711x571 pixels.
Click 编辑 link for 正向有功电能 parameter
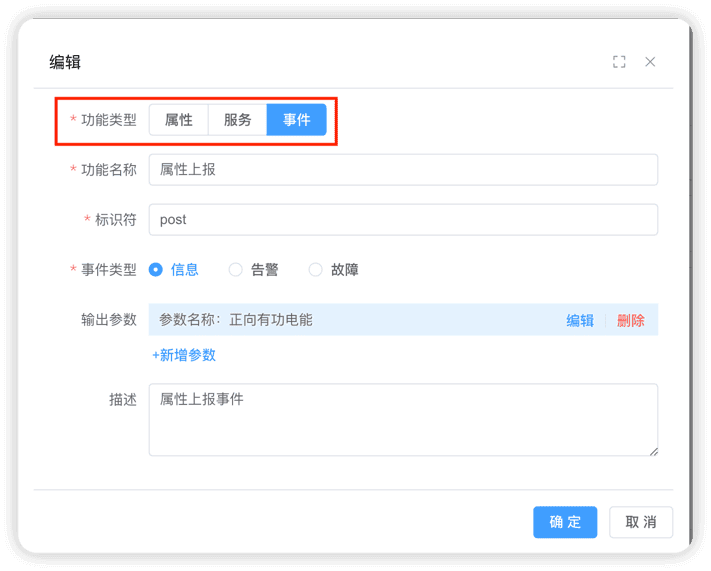pyautogui.click(x=580, y=321)
